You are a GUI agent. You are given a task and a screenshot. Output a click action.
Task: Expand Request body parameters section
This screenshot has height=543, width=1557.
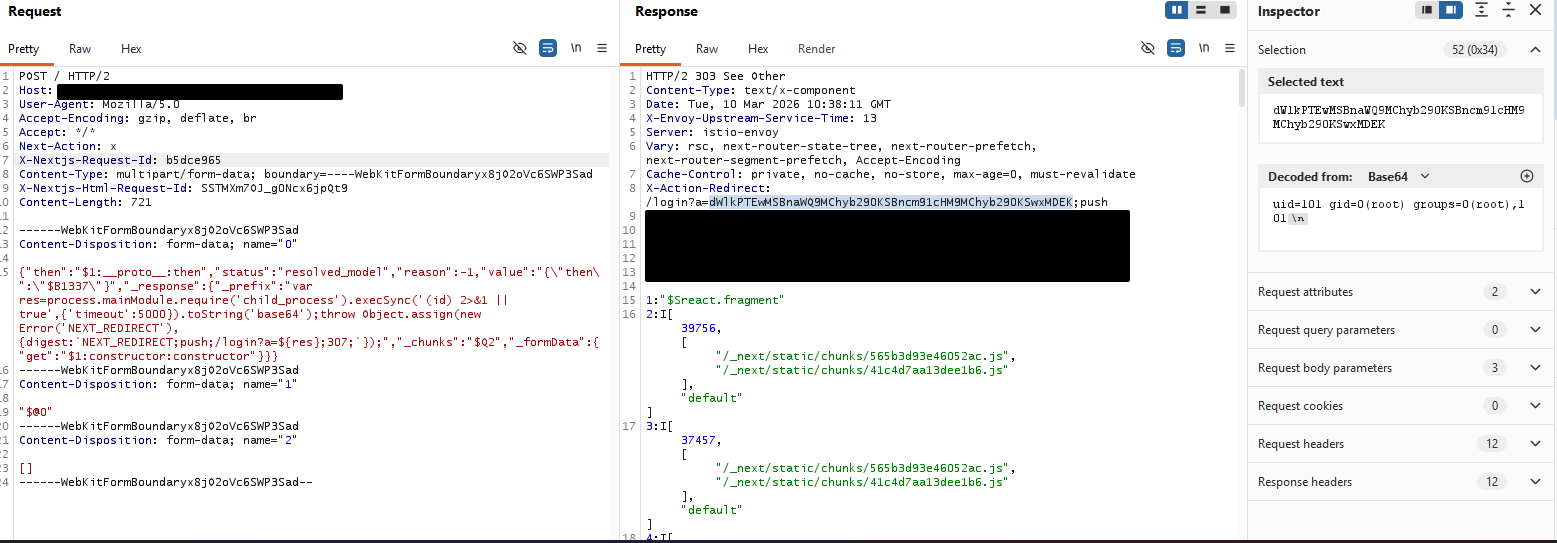1400,368
